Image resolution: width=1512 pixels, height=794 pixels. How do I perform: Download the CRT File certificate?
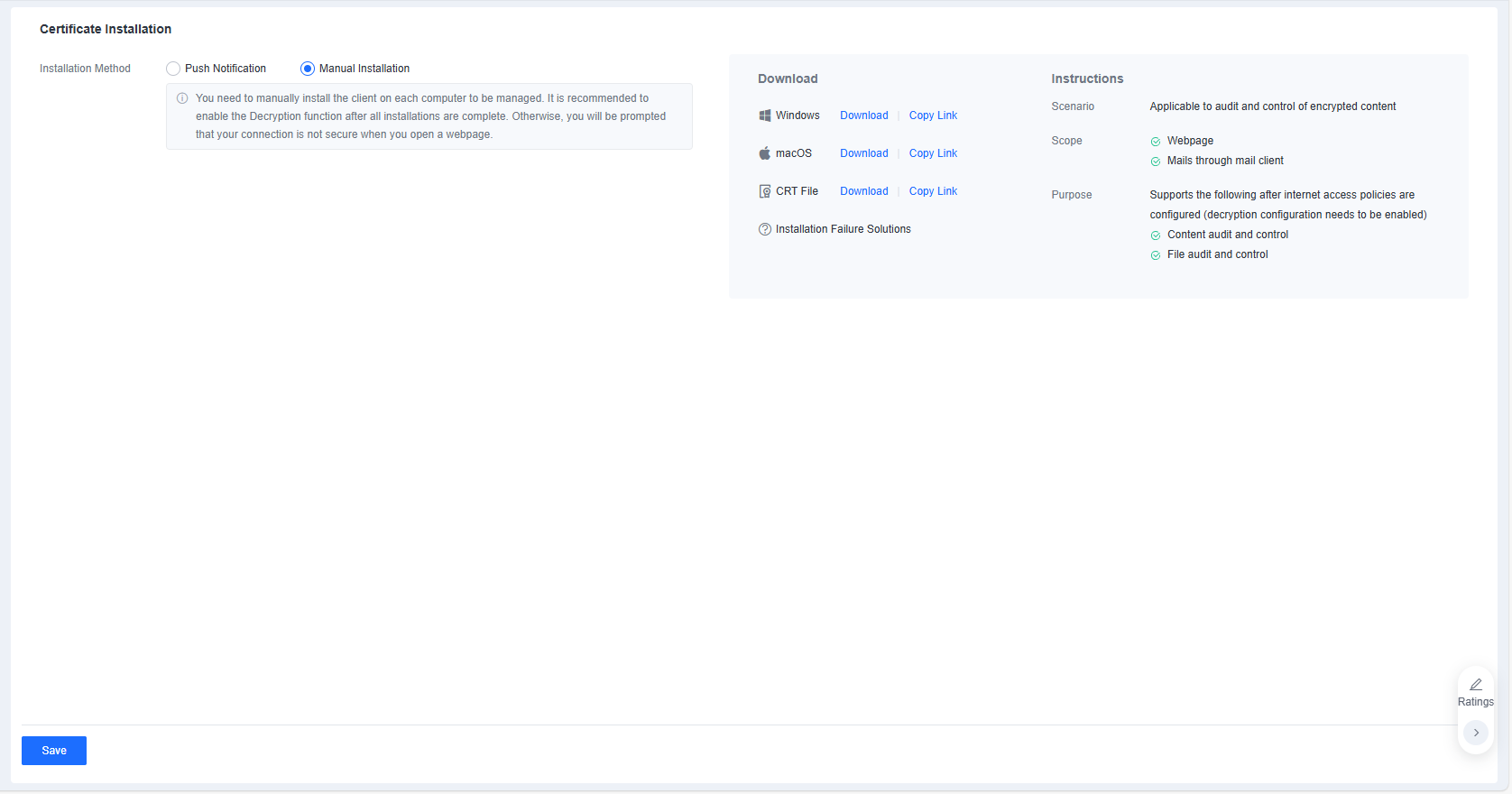864,191
